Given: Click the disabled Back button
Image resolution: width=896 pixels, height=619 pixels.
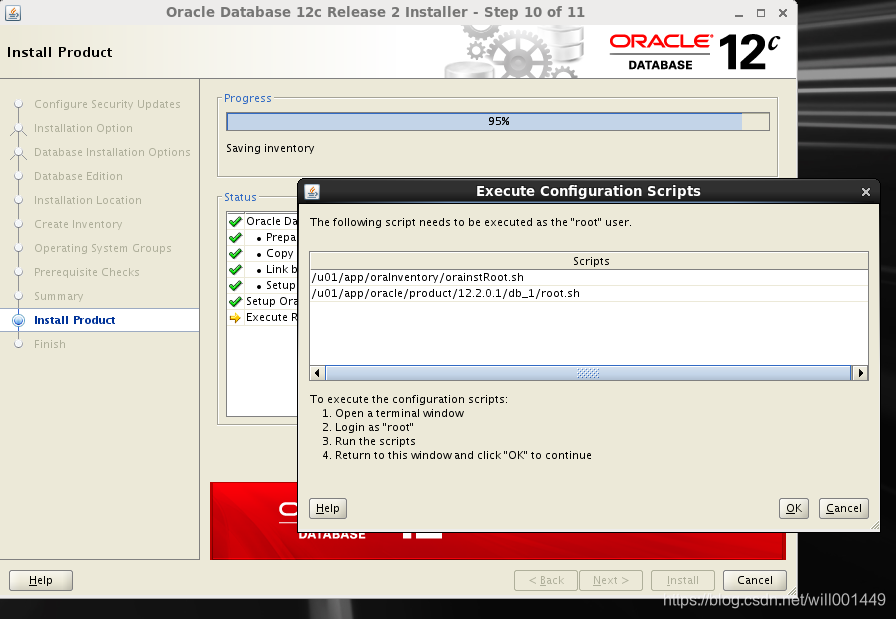Looking at the screenshot, I should [x=546, y=580].
